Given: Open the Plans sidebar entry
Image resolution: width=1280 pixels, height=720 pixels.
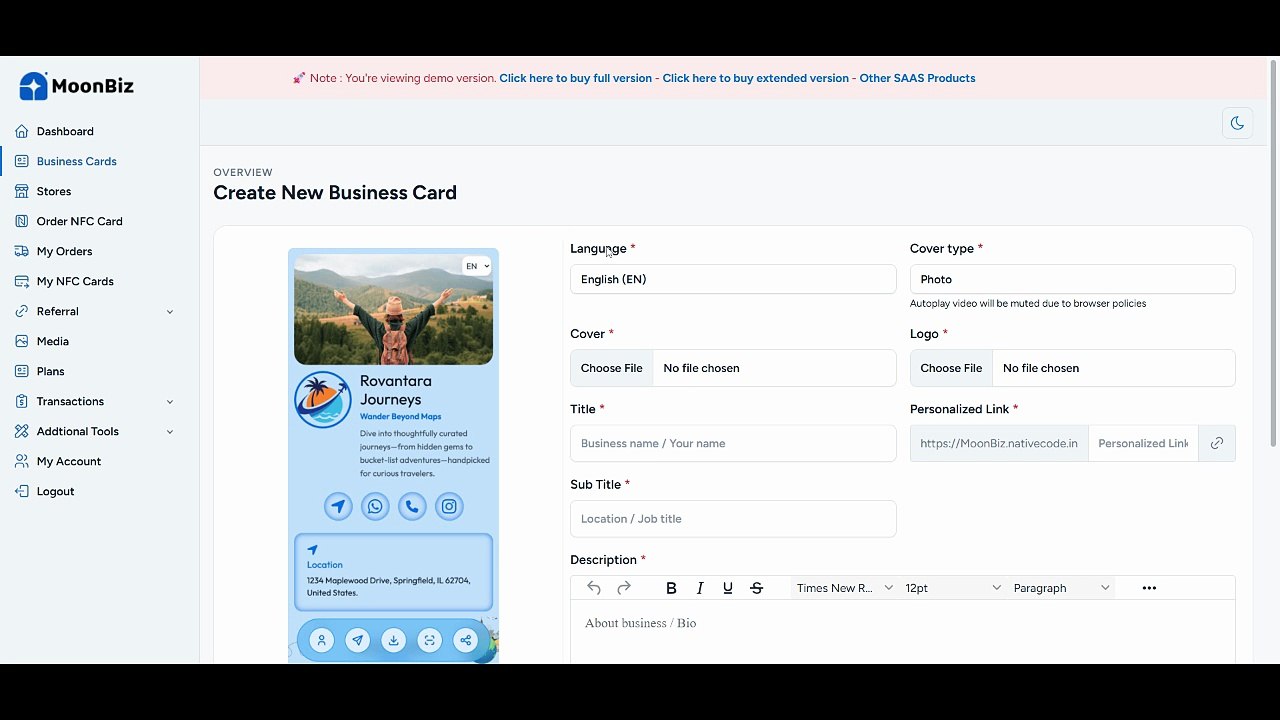Looking at the screenshot, I should [x=50, y=371].
